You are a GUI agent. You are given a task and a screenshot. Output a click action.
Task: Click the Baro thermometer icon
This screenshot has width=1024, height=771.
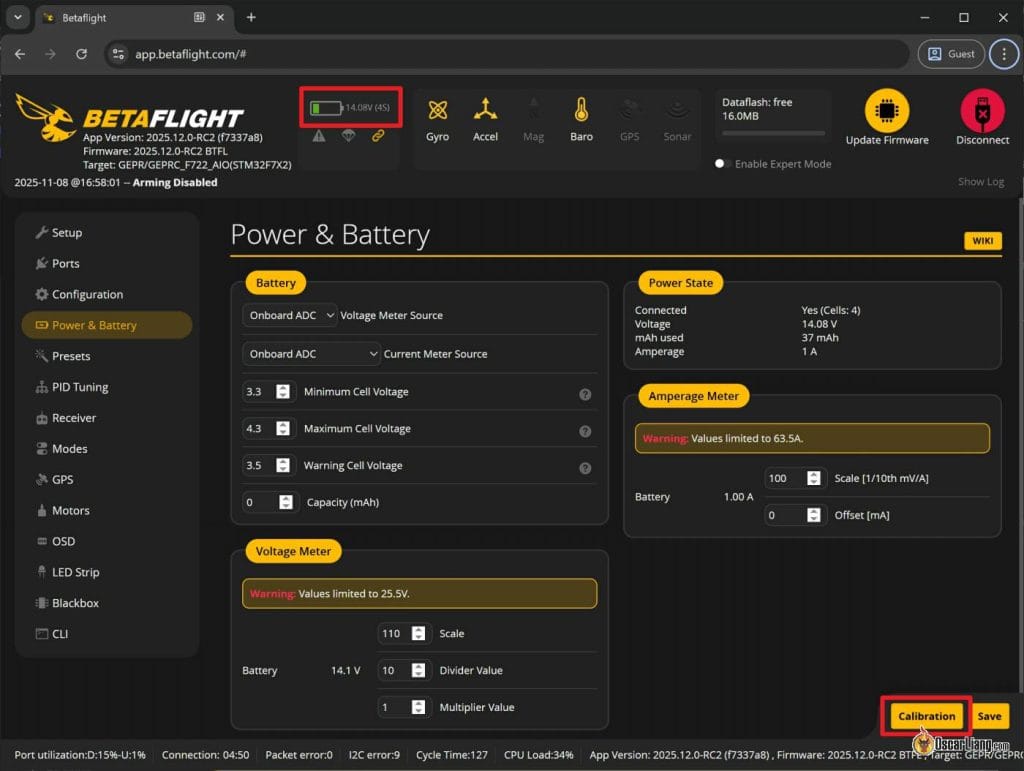pyautogui.click(x=581, y=110)
